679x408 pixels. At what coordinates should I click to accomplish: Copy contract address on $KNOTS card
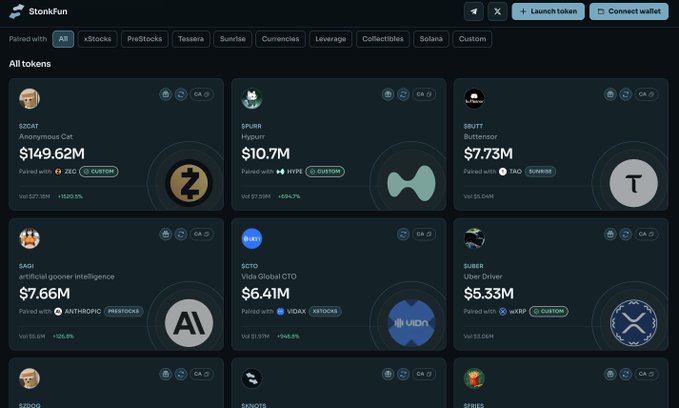(424, 374)
